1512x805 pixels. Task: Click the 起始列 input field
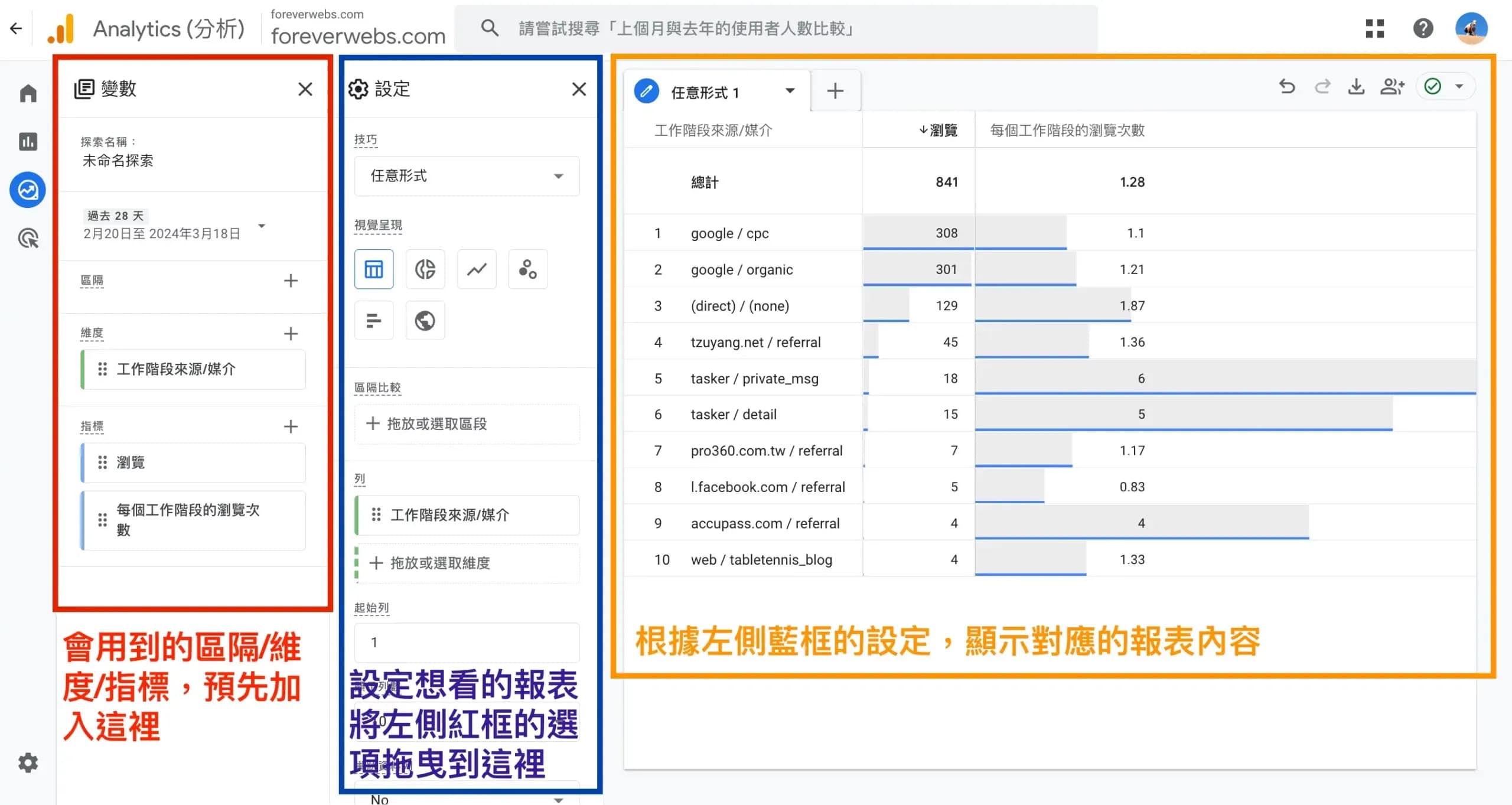pos(467,643)
